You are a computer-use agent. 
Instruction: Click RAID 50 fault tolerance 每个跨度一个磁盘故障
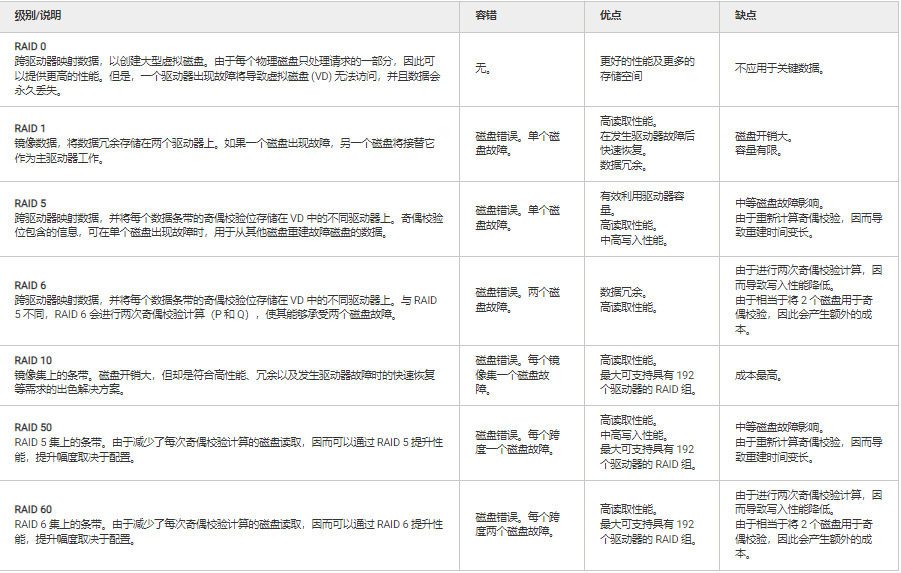[x=517, y=442]
